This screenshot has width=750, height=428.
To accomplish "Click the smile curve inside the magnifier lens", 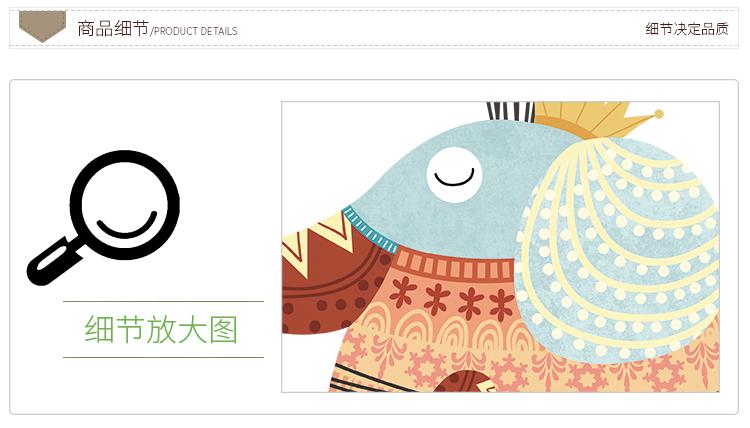I will pos(127,225).
